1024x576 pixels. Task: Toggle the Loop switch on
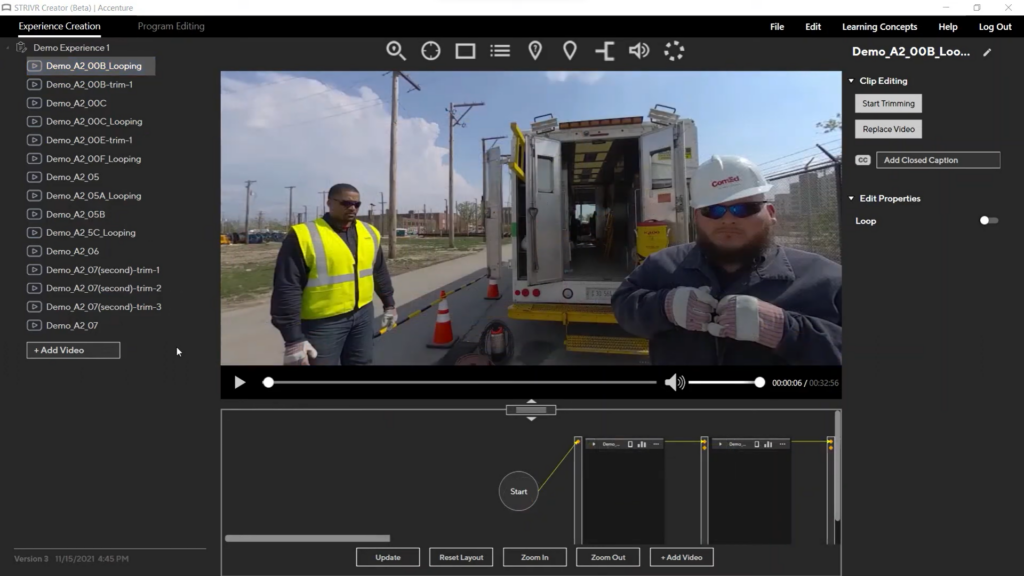pyautogui.click(x=988, y=221)
